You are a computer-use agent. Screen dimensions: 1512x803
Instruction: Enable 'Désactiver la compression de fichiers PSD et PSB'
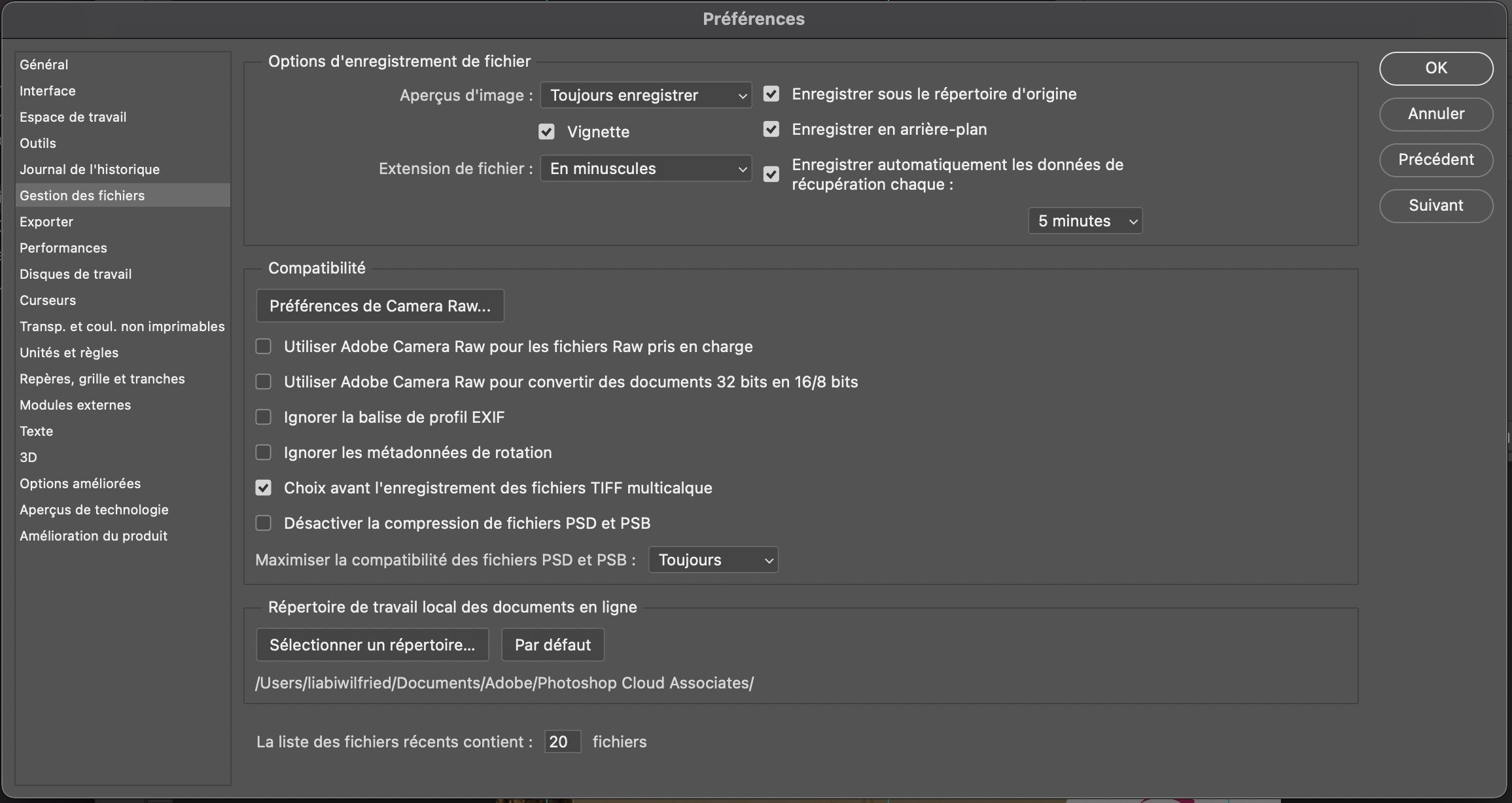(264, 523)
